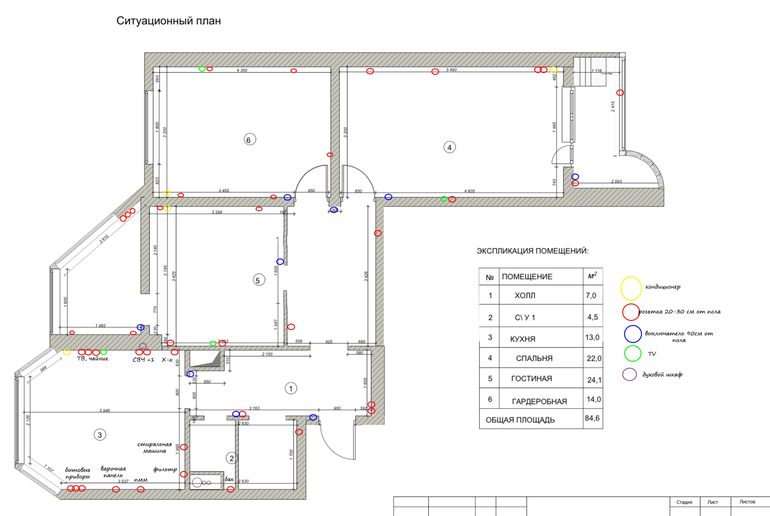
Task: Select room marker 5 on the plan
Action: 258,281
